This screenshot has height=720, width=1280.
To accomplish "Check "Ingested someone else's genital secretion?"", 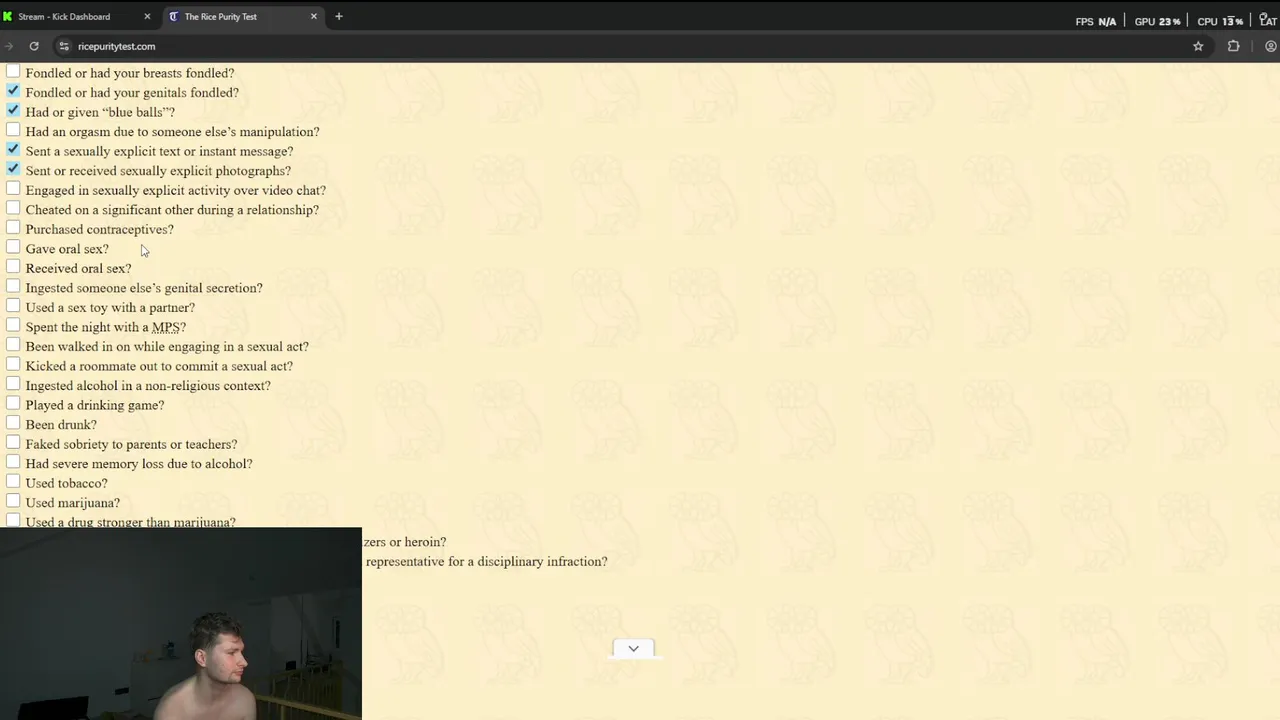I will [x=13, y=287].
